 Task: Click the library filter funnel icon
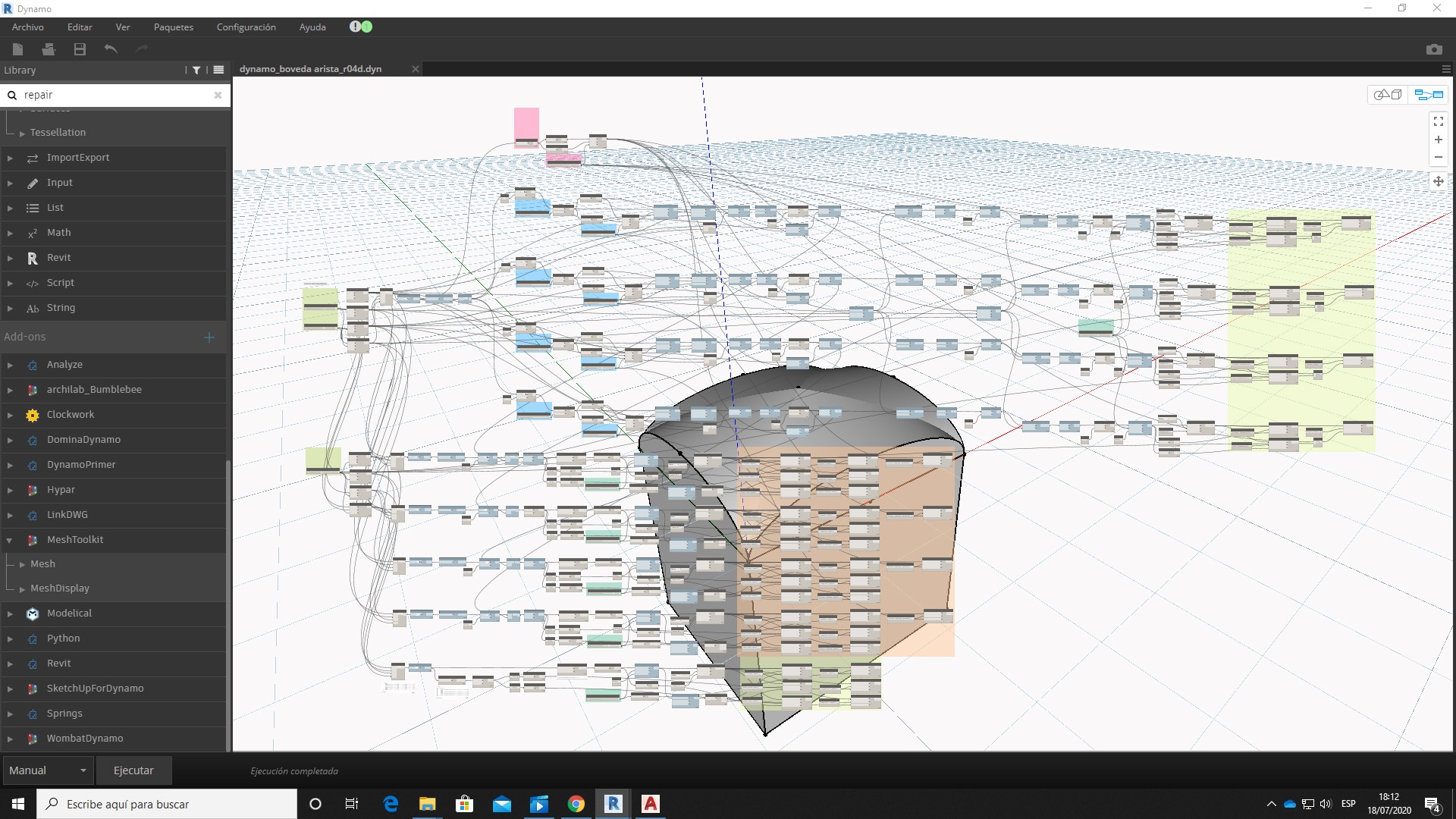pos(196,70)
